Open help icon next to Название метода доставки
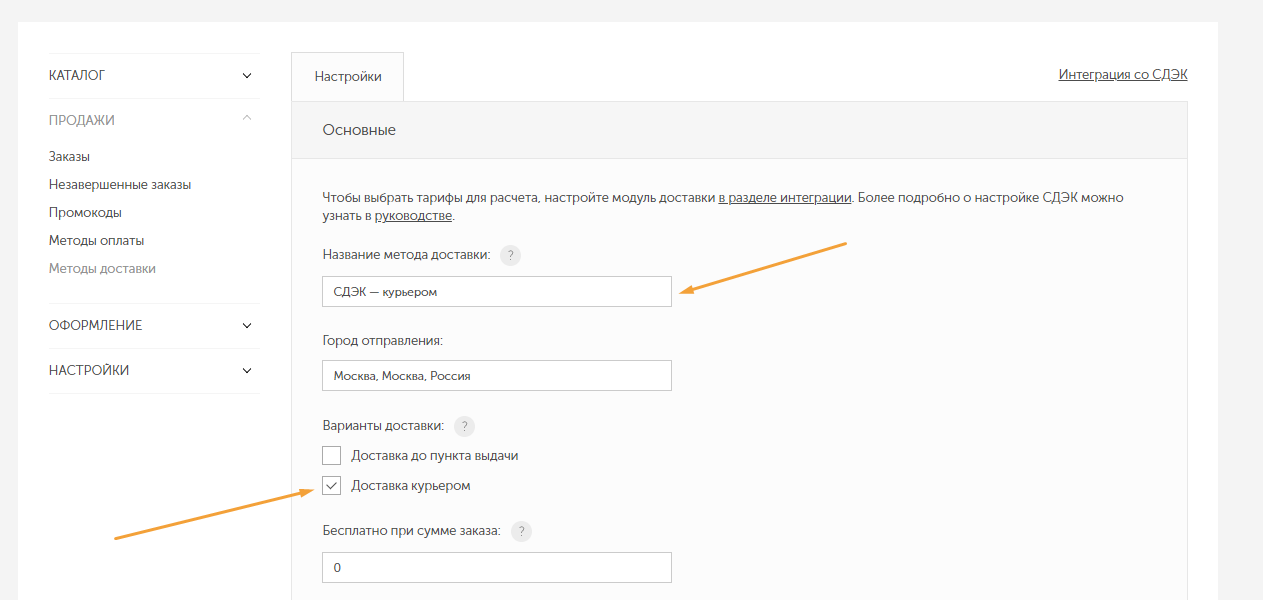Image resolution: width=1263 pixels, height=600 pixels. tap(511, 255)
